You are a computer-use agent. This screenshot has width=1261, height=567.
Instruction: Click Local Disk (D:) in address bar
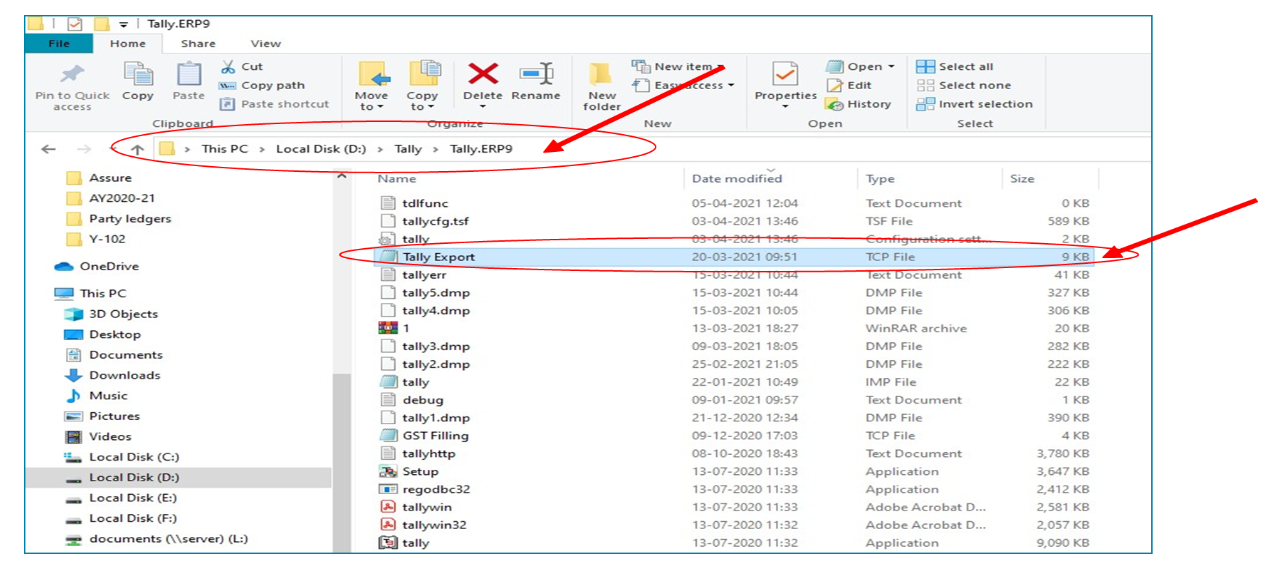pos(321,149)
